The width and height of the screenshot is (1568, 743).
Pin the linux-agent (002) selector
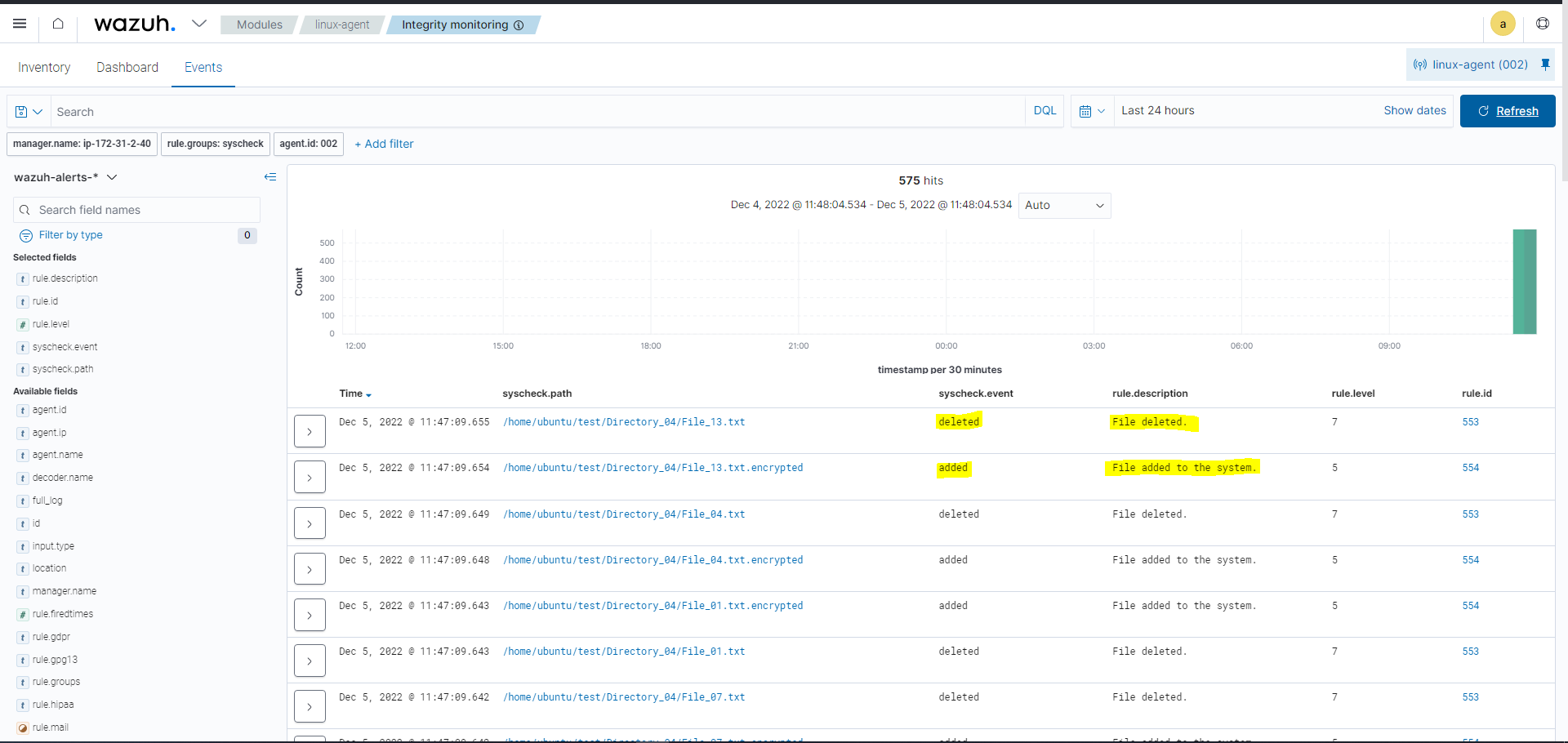point(1545,65)
